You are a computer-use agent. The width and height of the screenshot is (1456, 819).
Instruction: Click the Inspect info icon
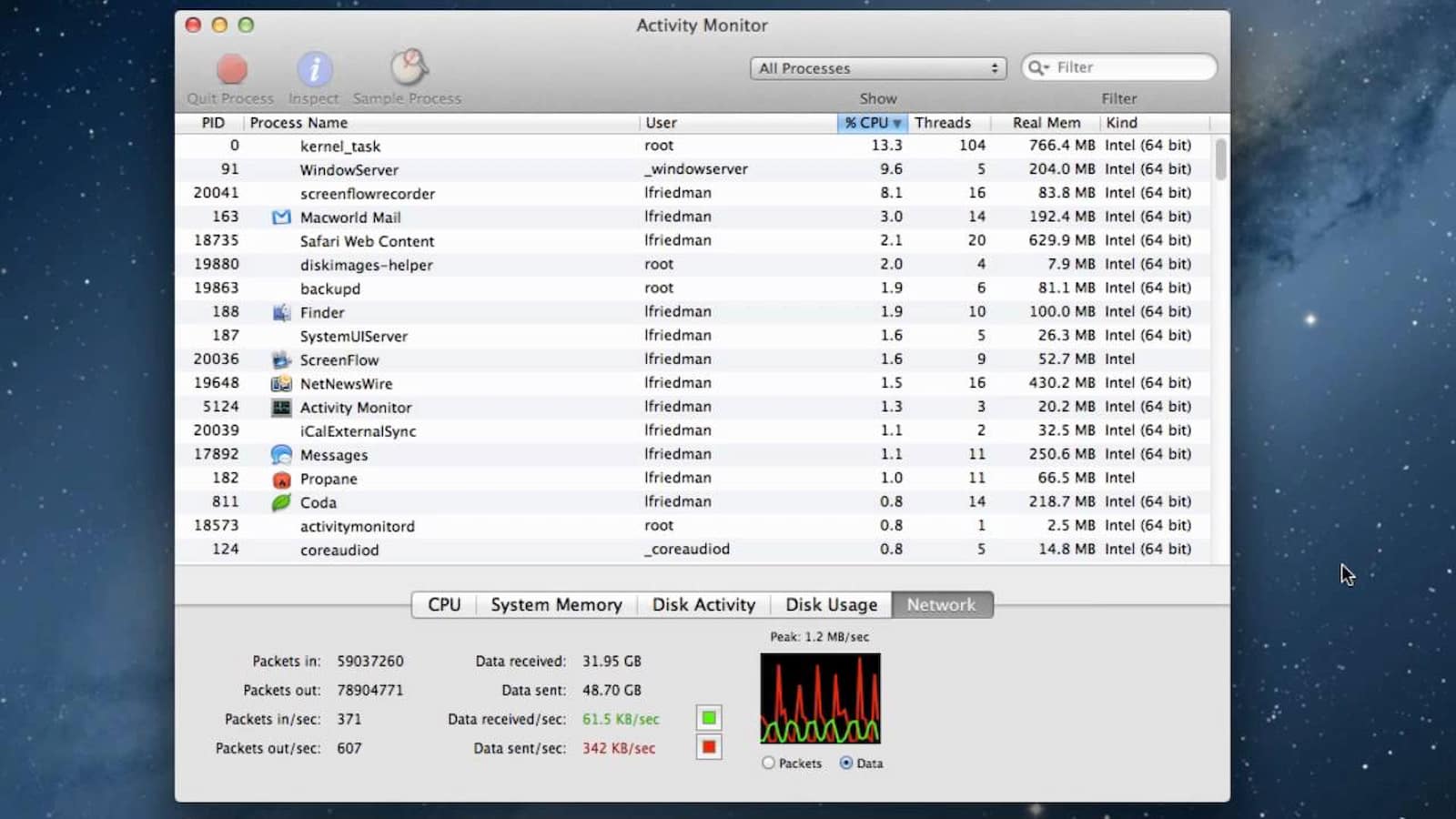(314, 69)
